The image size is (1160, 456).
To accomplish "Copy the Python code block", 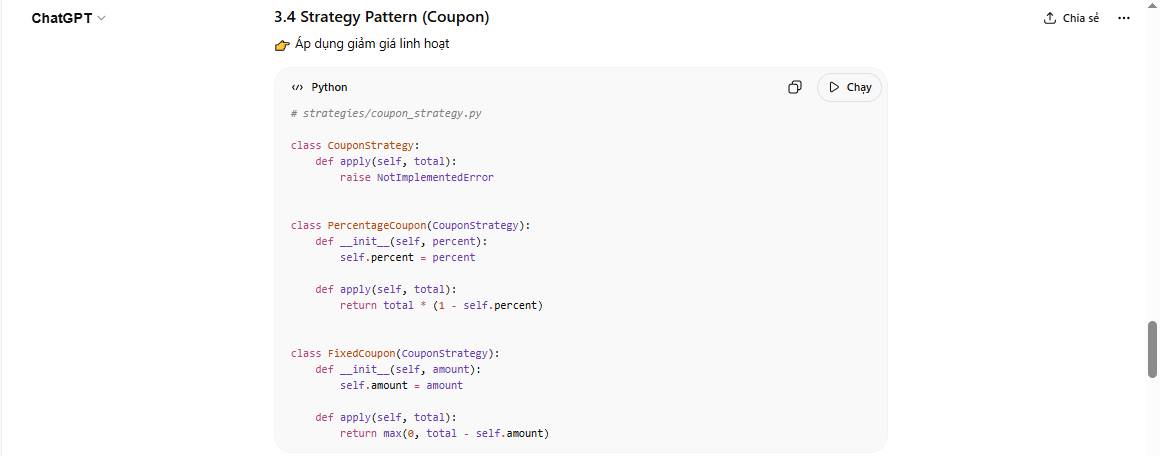I will pyautogui.click(x=795, y=87).
